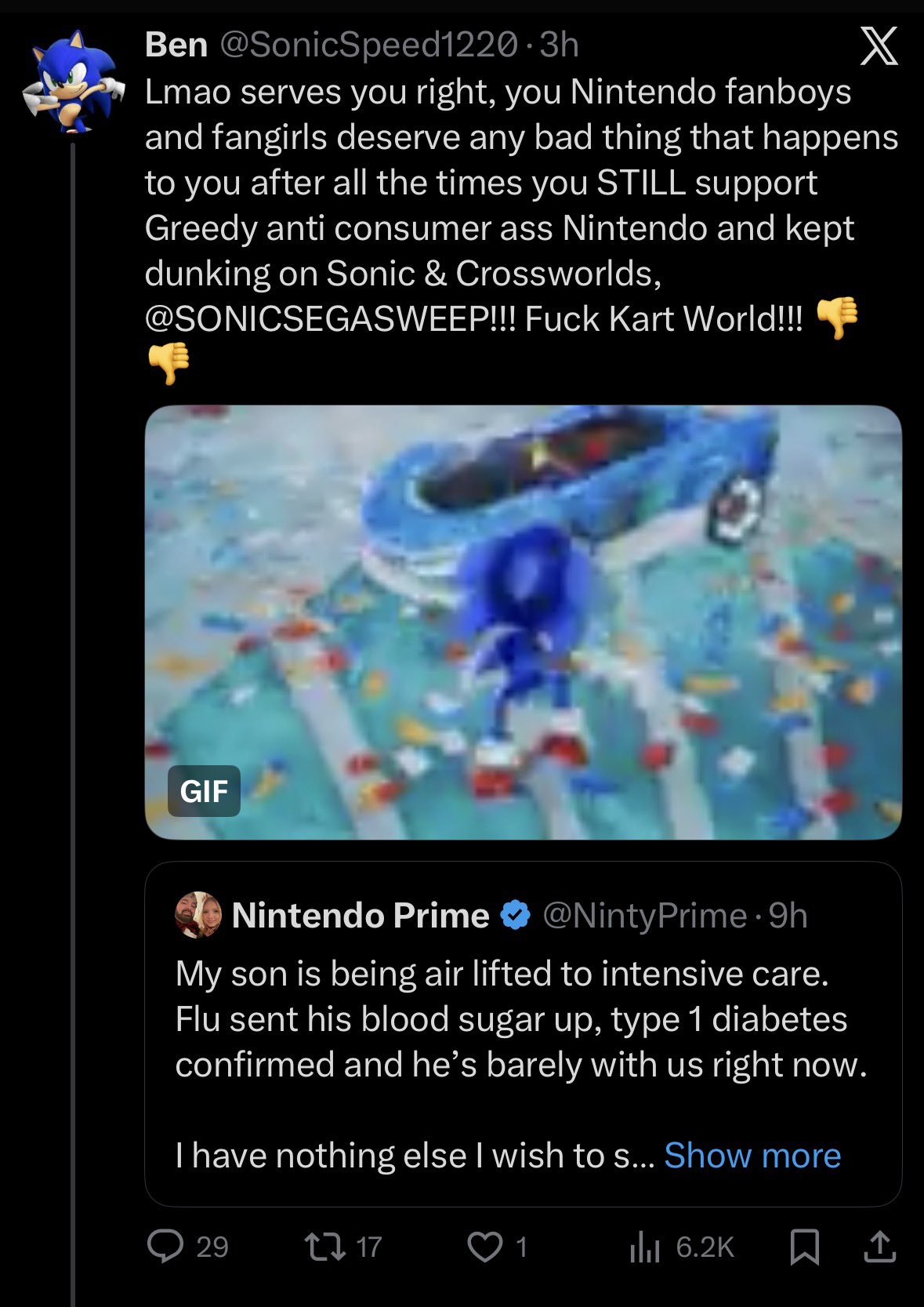Click the Nintendo Prime display name
The height and width of the screenshot is (1307, 924).
[360, 915]
